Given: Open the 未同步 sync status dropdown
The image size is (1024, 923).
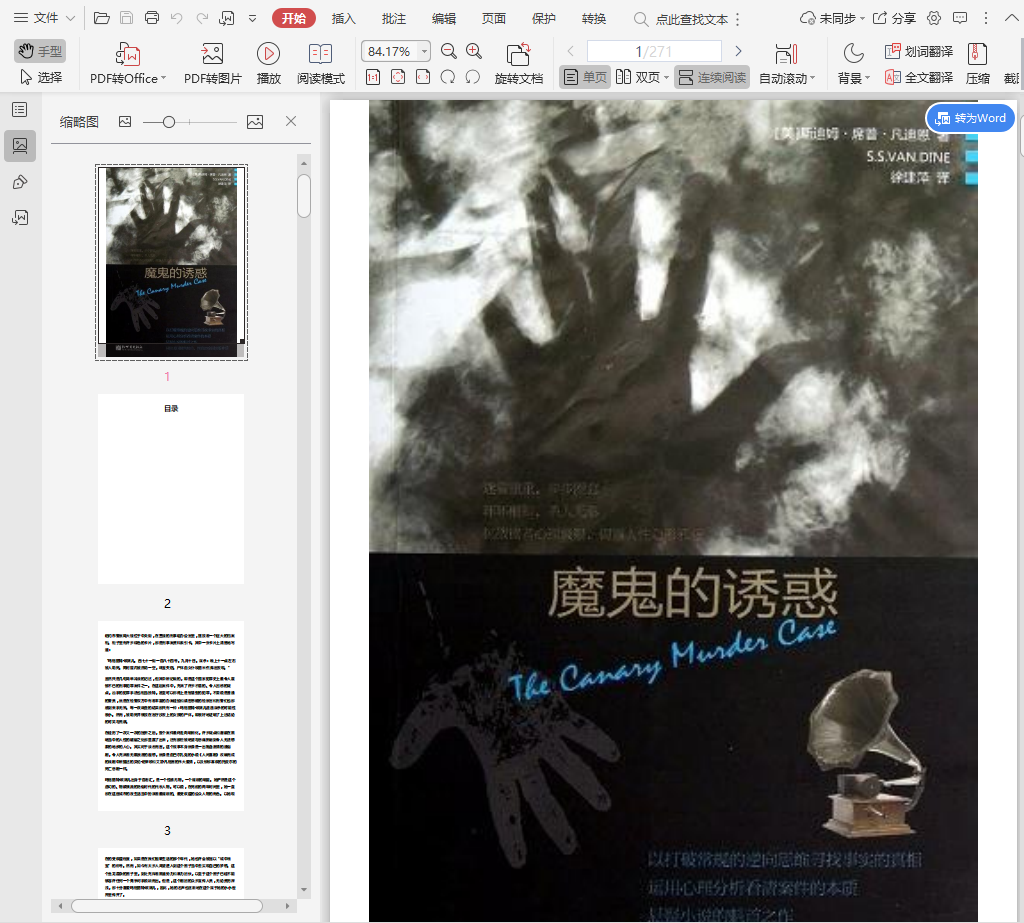Looking at the screenshot, I should 832,18.
